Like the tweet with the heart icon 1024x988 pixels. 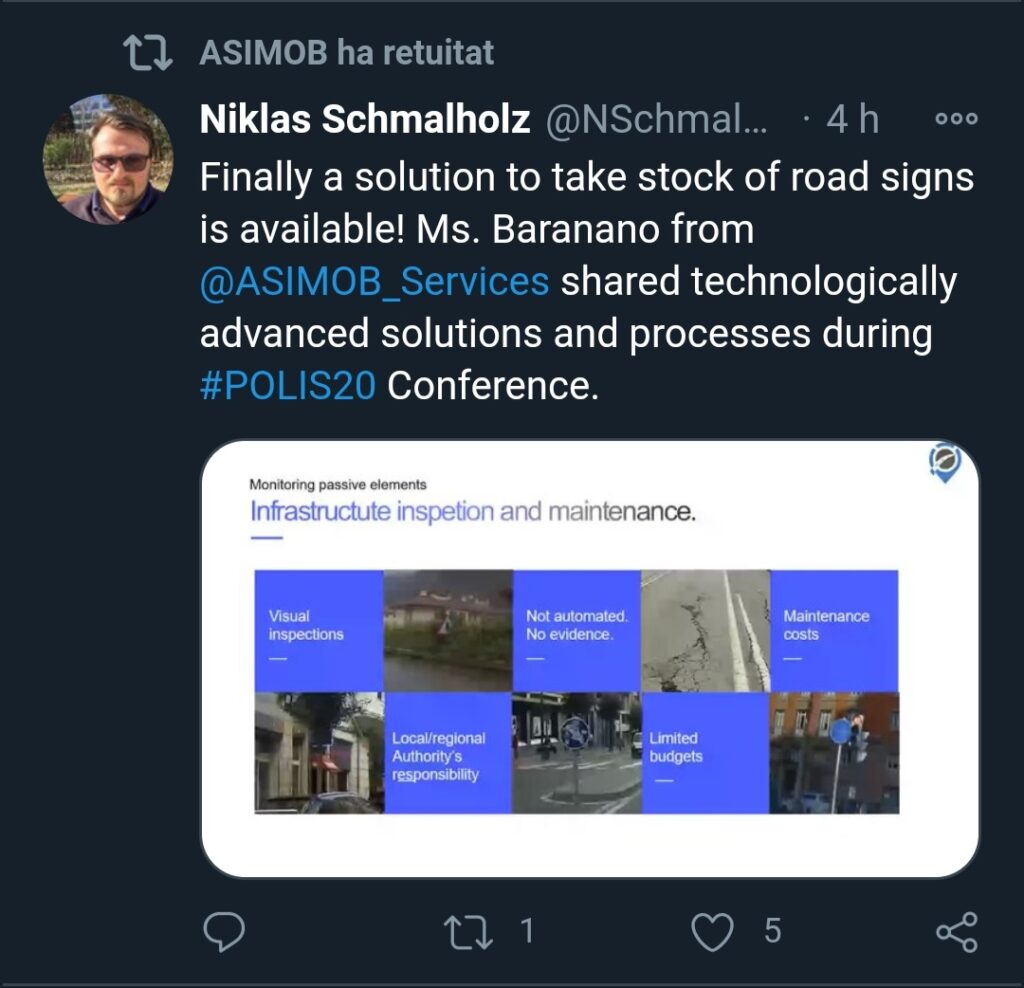pyautogui.click(x=712, y=932)
